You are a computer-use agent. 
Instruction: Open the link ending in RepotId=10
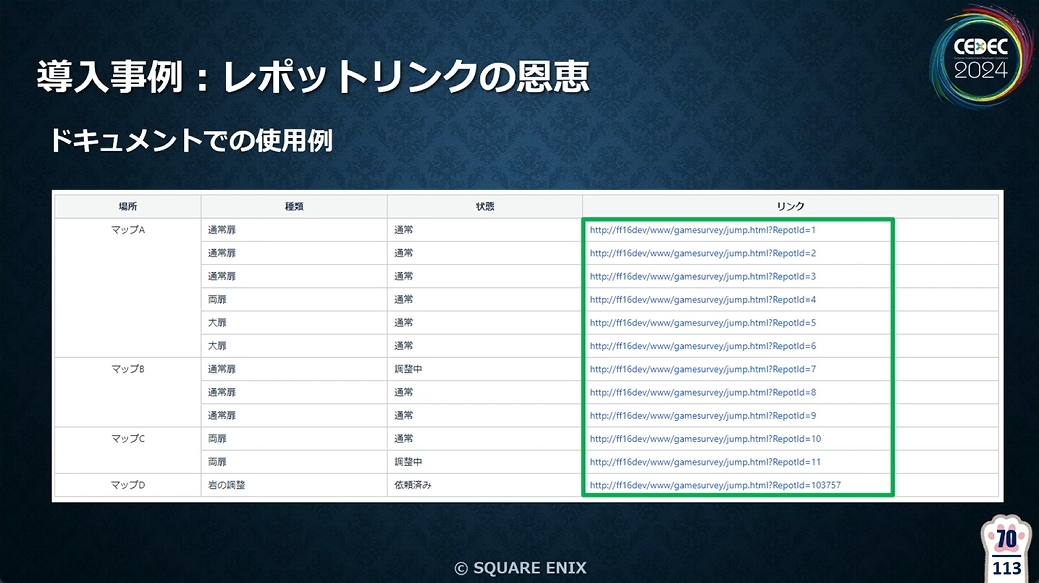coord(705,439)
